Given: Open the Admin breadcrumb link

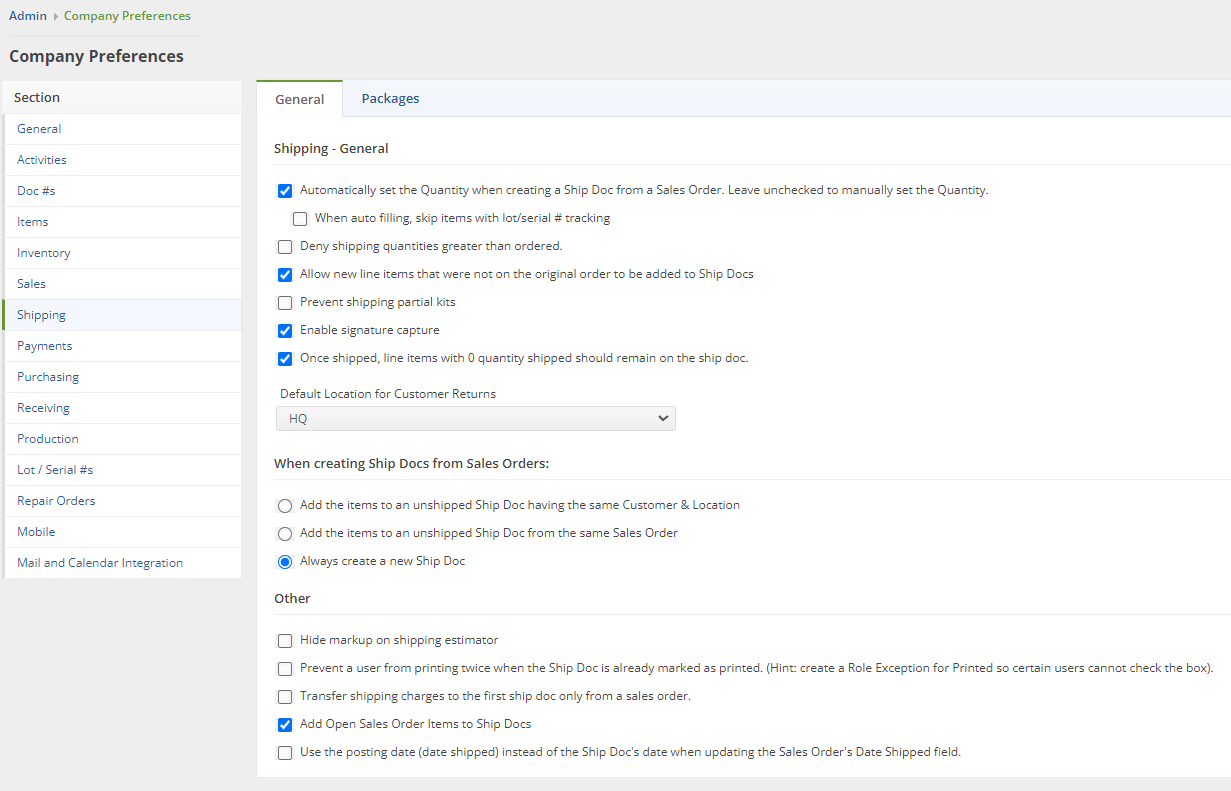Looking at the screenshot, I should click(28, 16).
